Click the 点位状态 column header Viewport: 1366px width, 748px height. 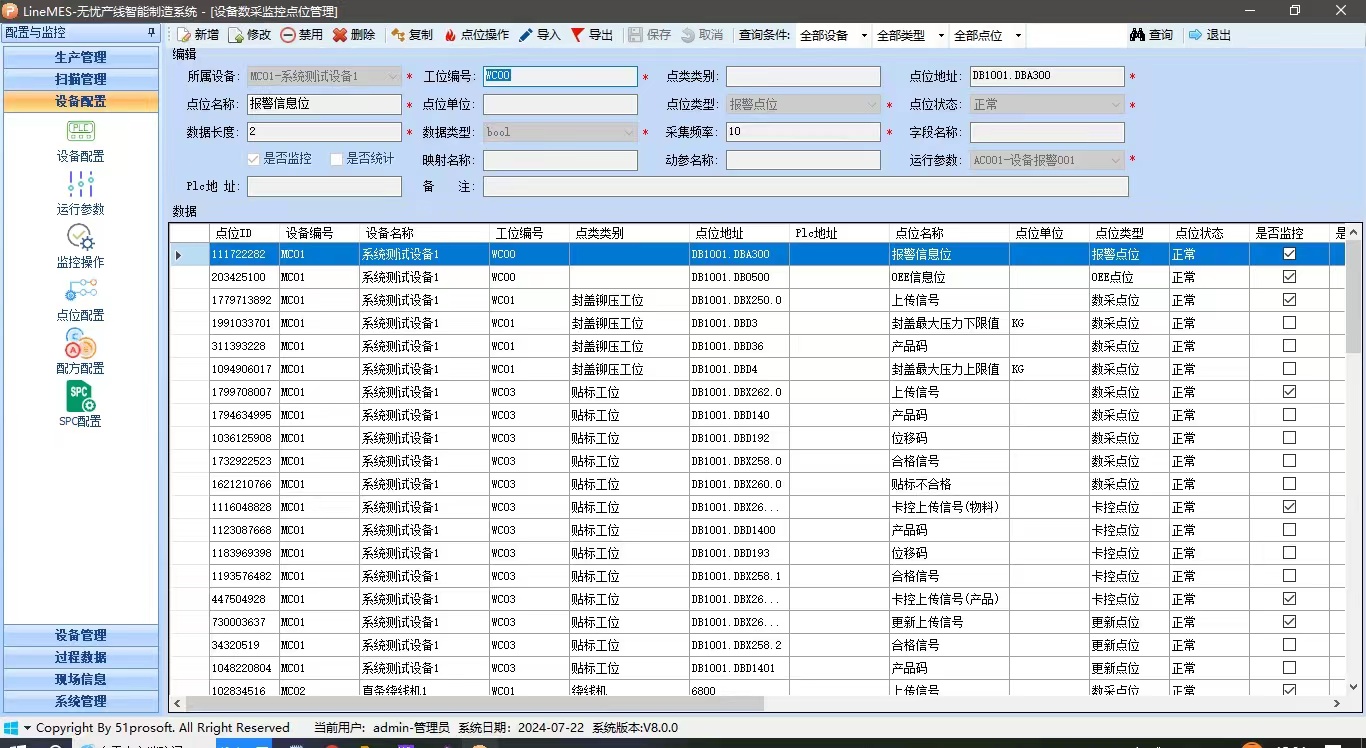(1209, 232)
